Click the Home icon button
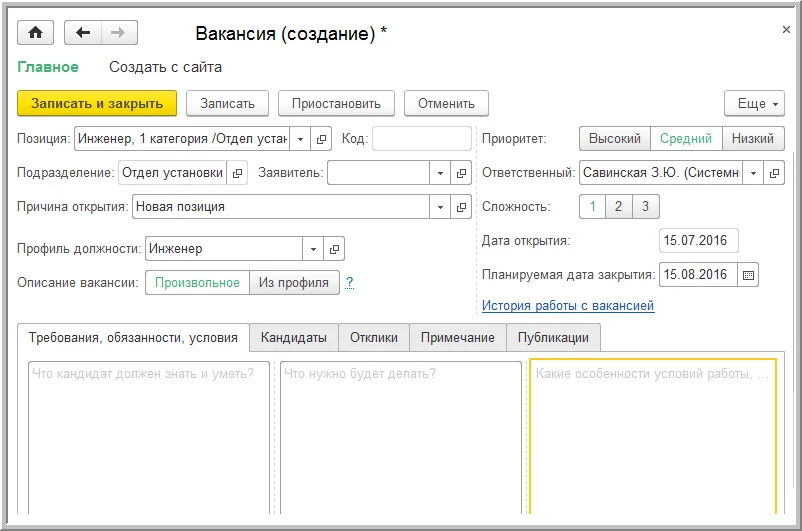 (37, 33)
